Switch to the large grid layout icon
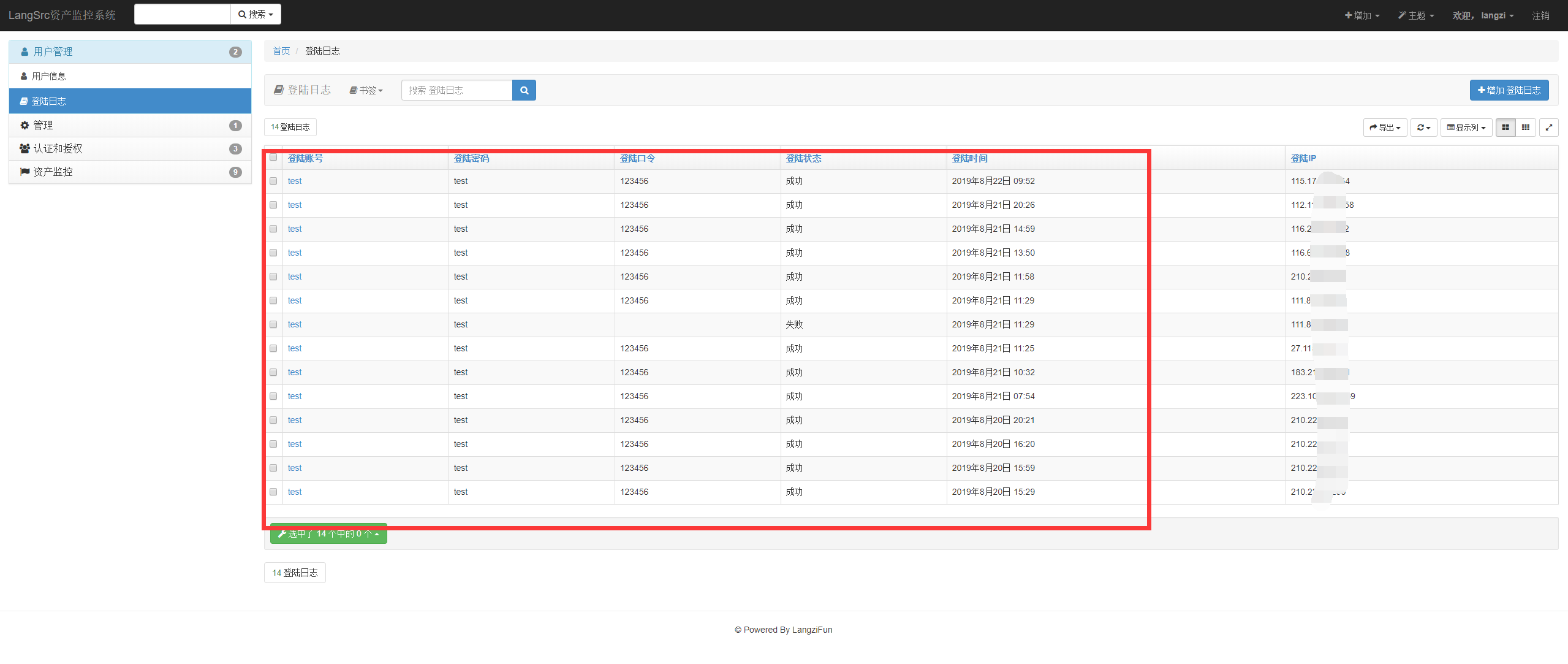The width and height of the screenshot is (1568, 664). (x=1505, y=128)
